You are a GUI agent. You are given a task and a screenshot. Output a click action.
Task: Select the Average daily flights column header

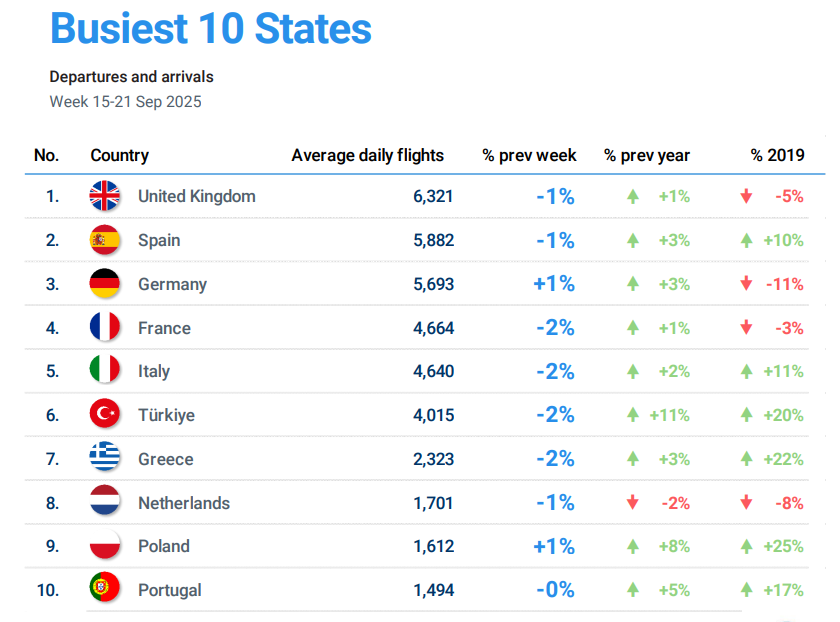point(368,155)
